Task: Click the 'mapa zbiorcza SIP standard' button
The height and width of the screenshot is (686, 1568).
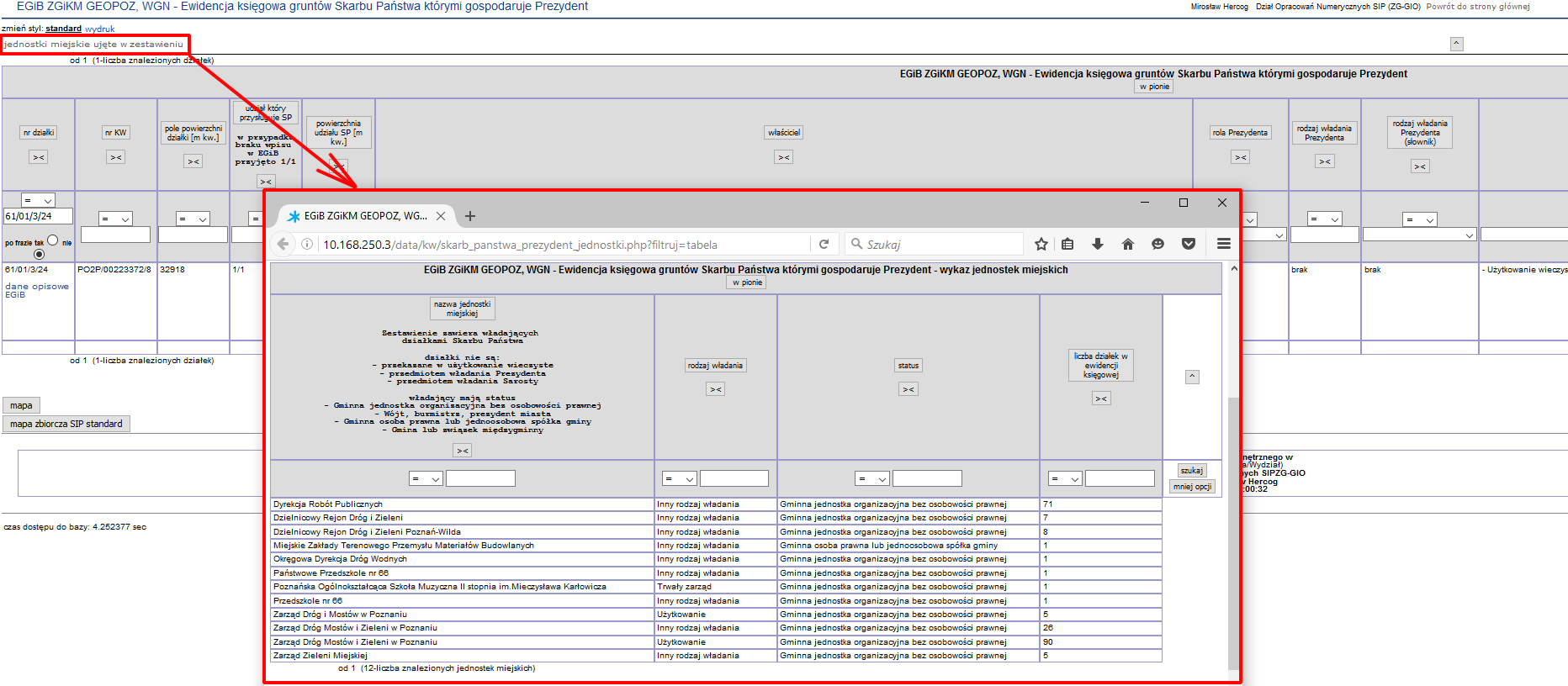Action: [66, 424]
